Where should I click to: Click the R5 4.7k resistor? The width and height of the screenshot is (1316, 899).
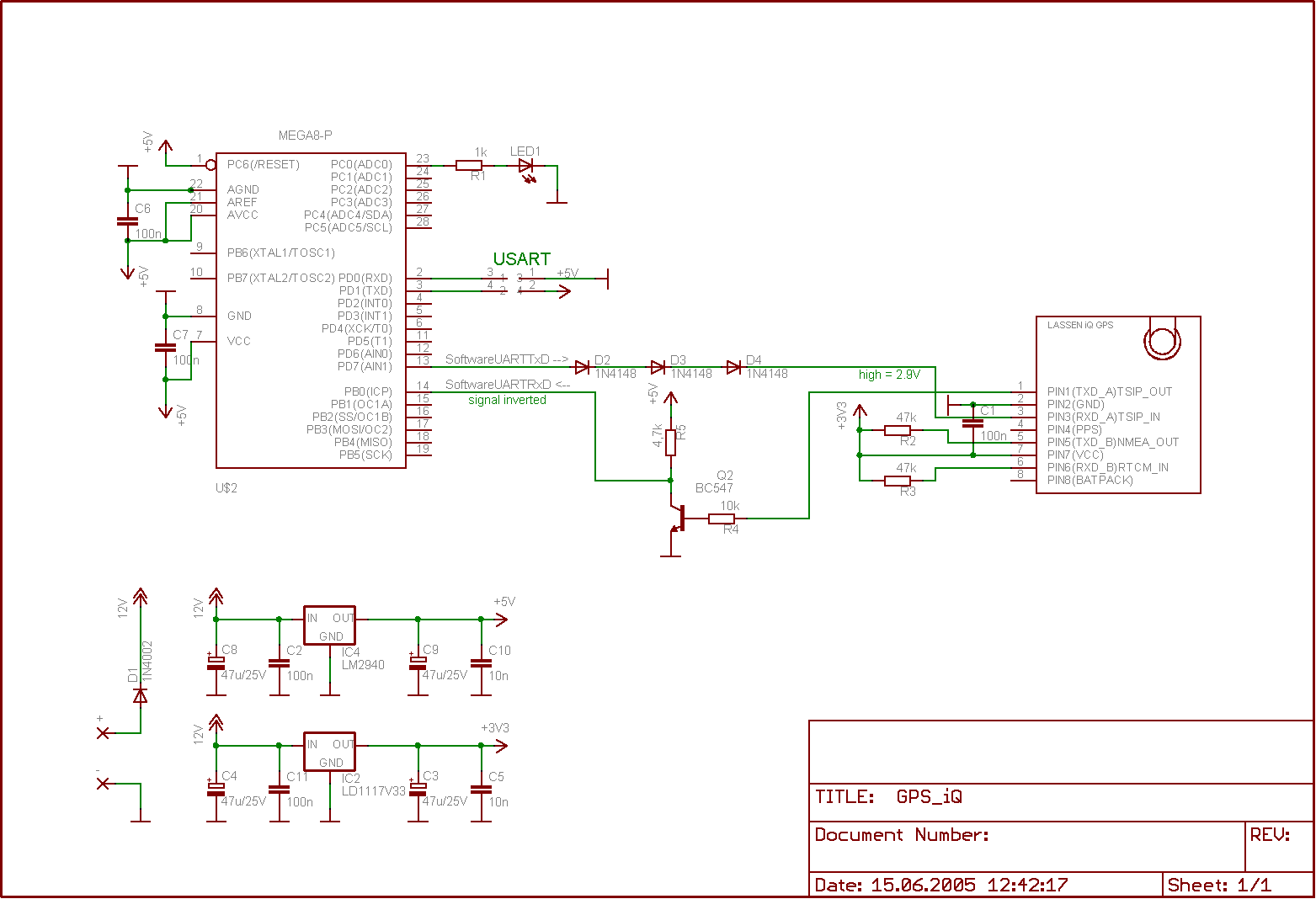(x=670, y=443)
